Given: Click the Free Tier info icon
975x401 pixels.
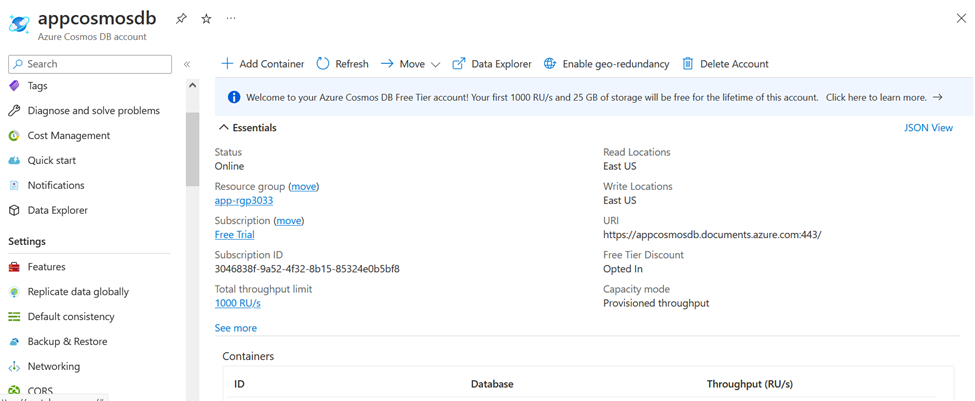Looking at the screenshot, I should click(234, 97).
